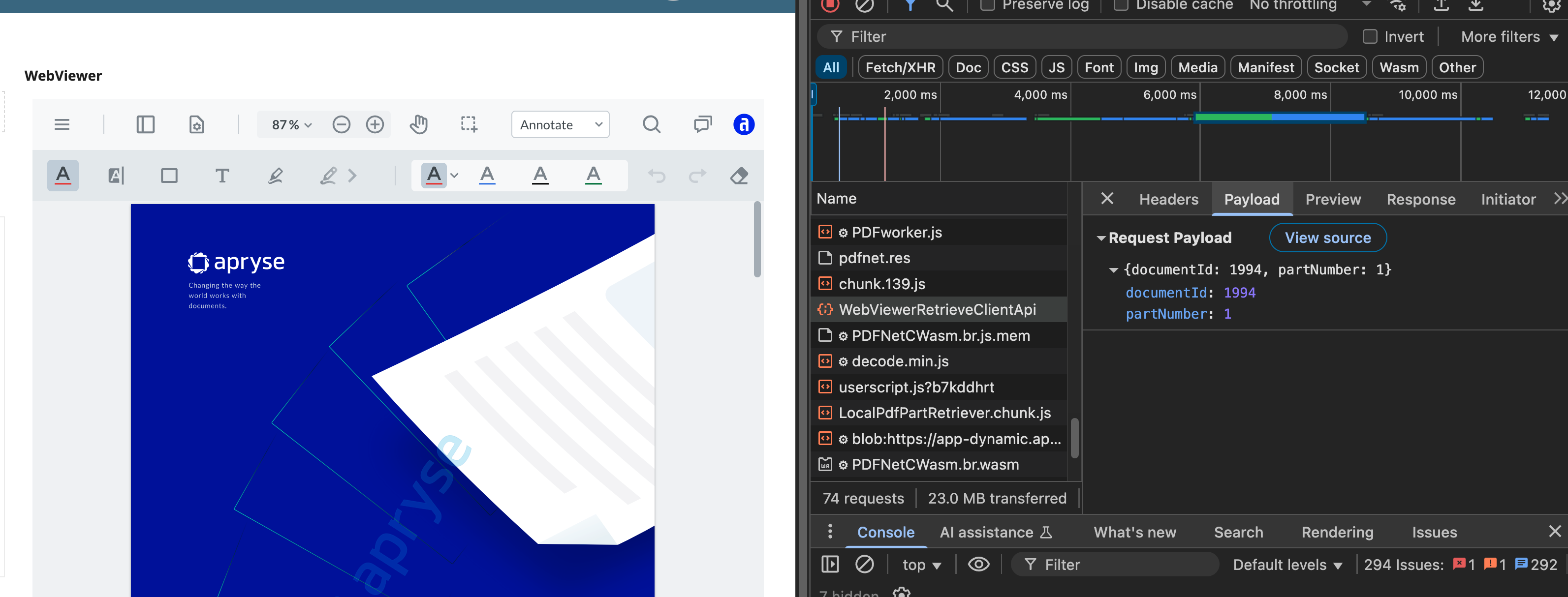Clear the network log
The height and width of the screenshot is (597, 1568).
[864, 5]
